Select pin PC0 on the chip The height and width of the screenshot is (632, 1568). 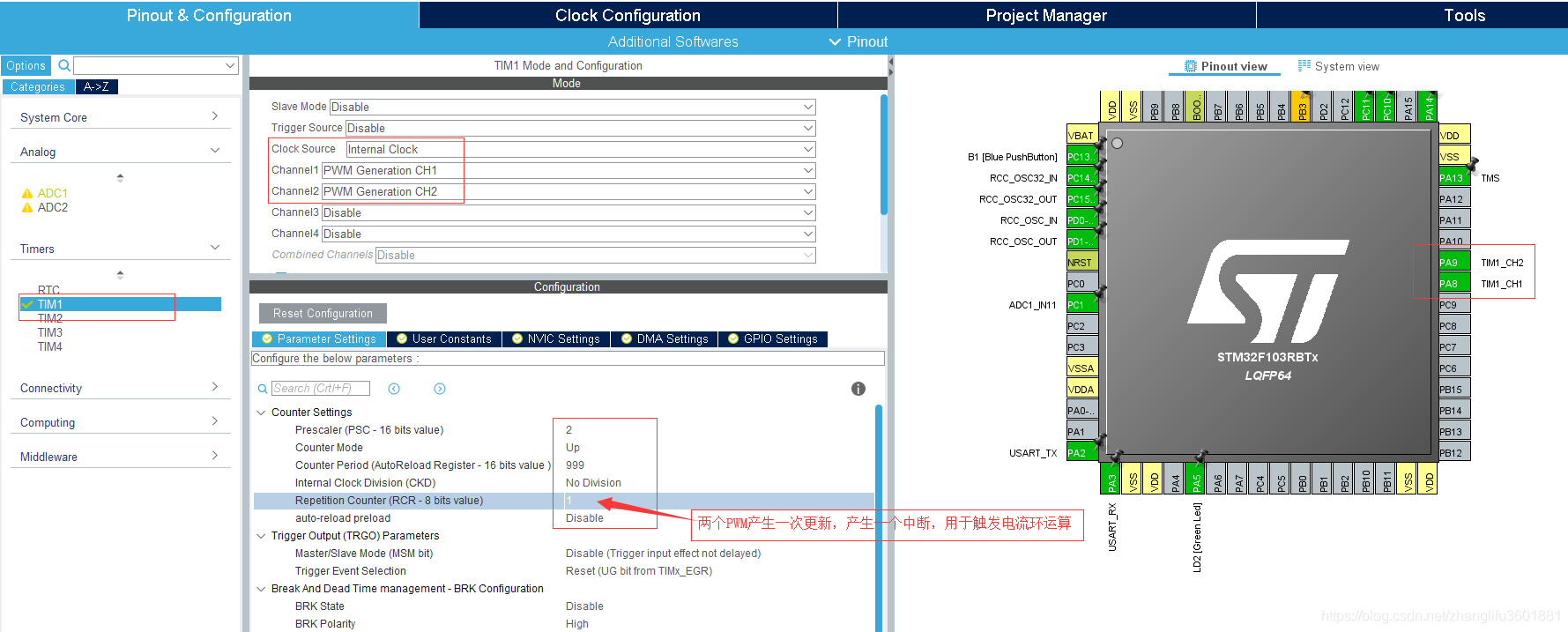(1082, 284)
